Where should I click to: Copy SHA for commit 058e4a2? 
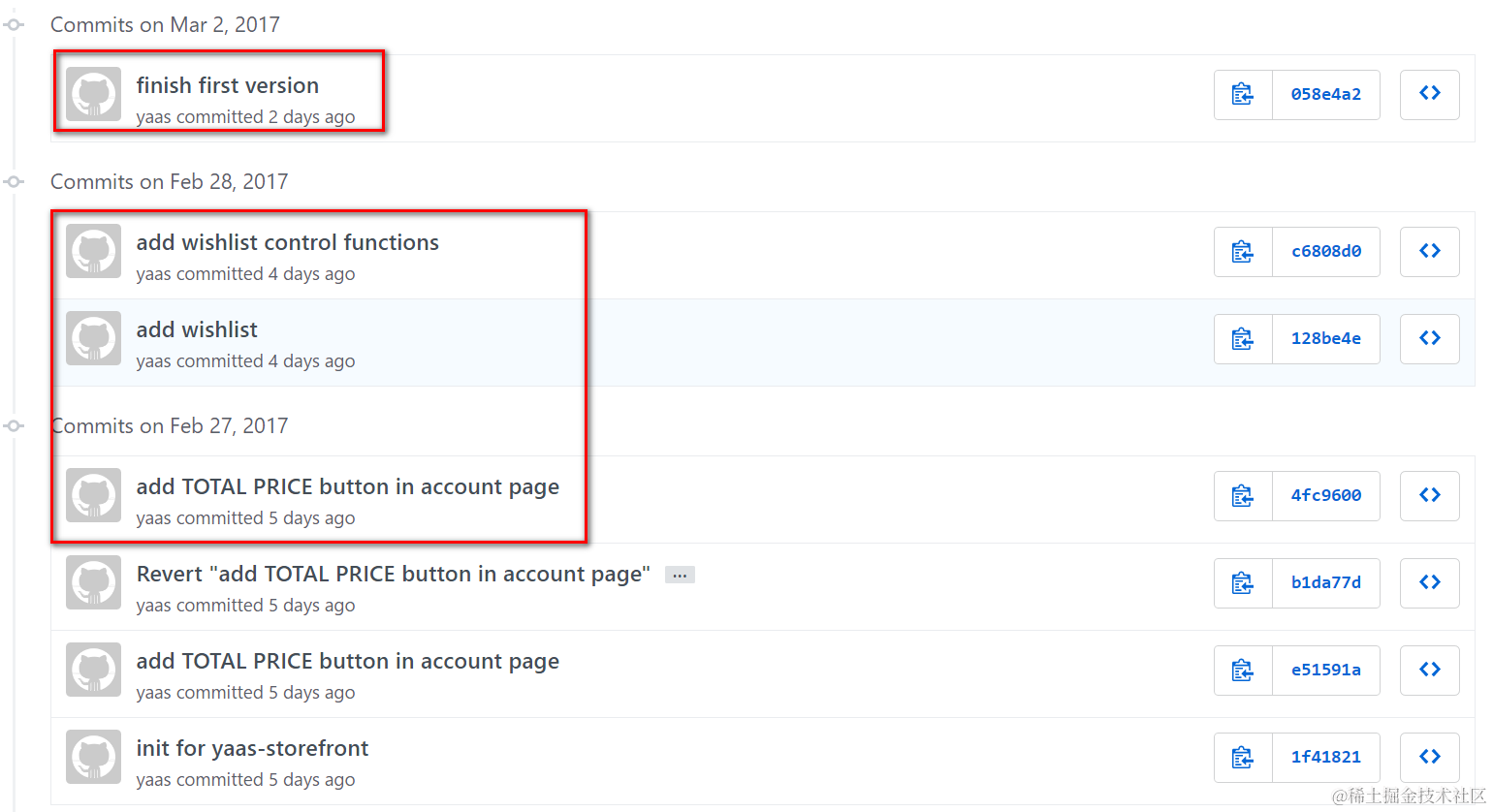pyautogui.click(x=1243, y=94)
